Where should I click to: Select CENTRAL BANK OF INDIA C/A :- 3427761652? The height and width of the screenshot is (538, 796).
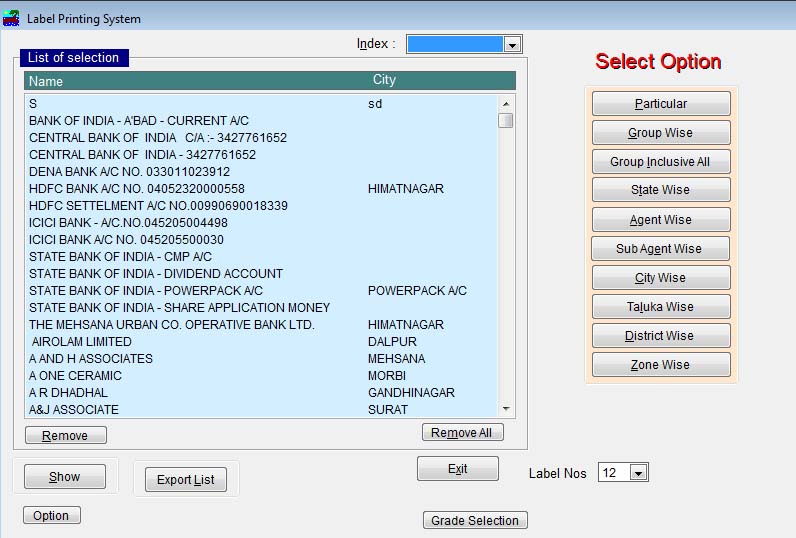click(261, 138)
